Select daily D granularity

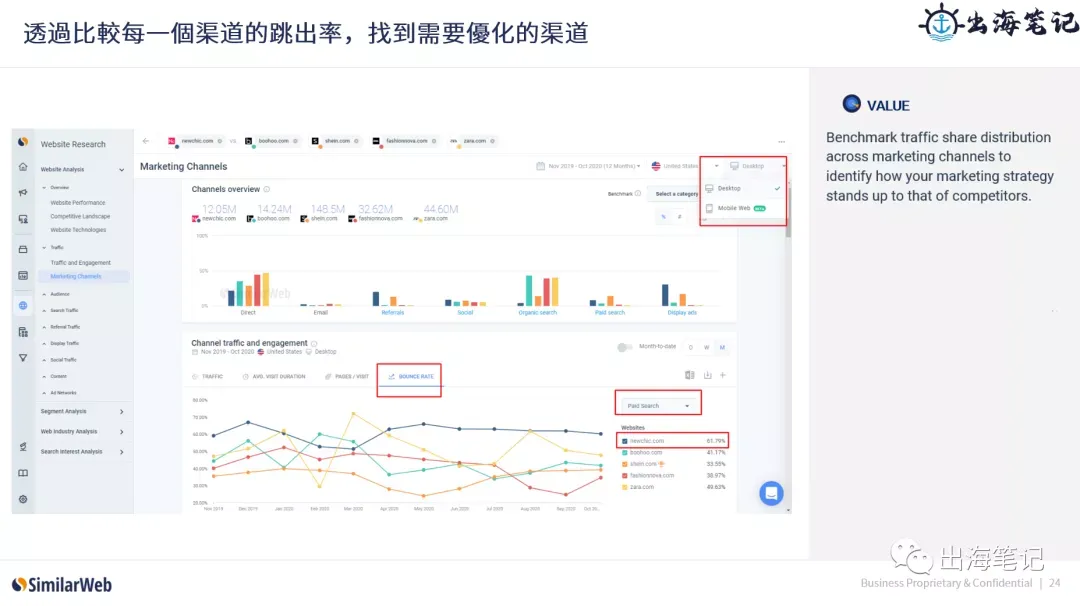(690, 347)
